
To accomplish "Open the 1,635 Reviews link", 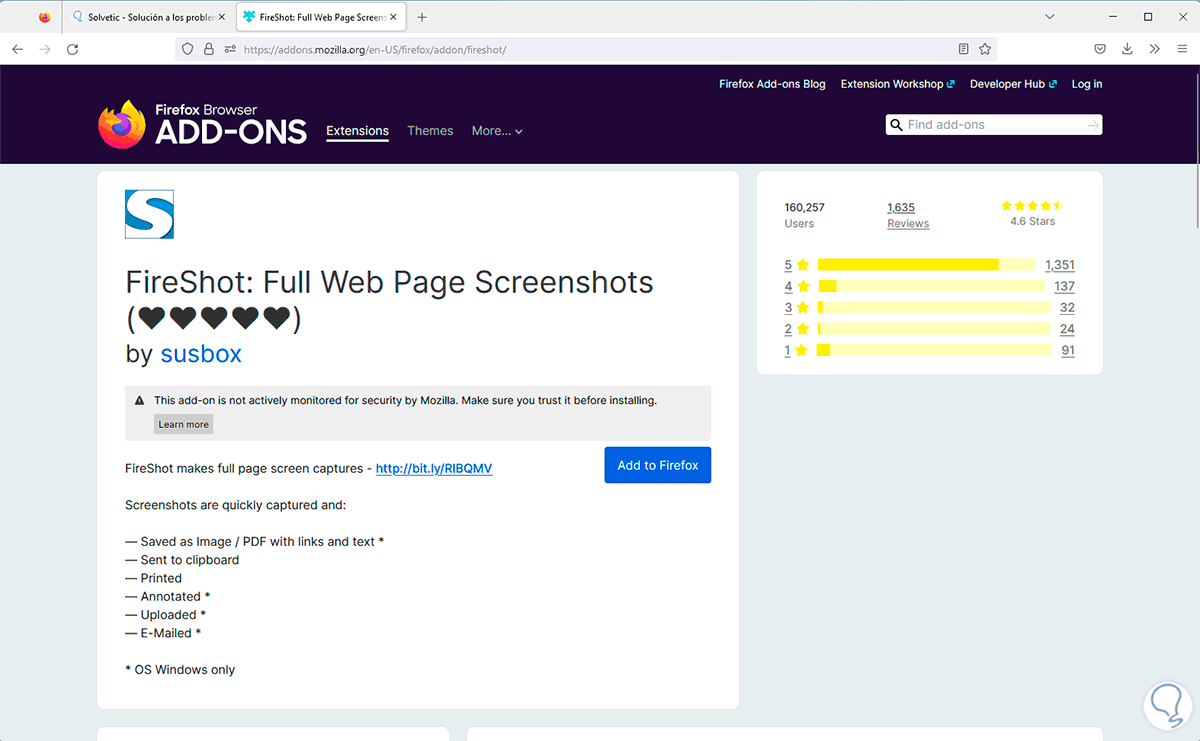I will 908,215.
